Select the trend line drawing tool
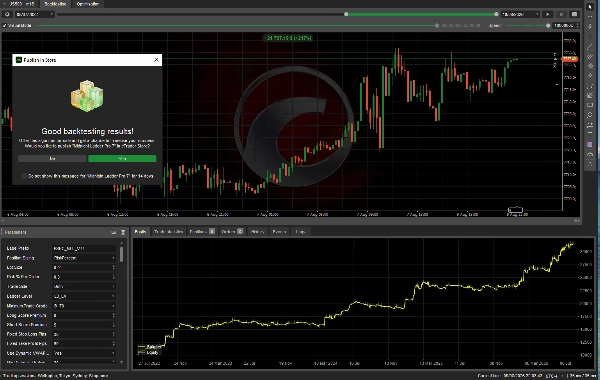This screenshot has height=380, width=600. 590,47
